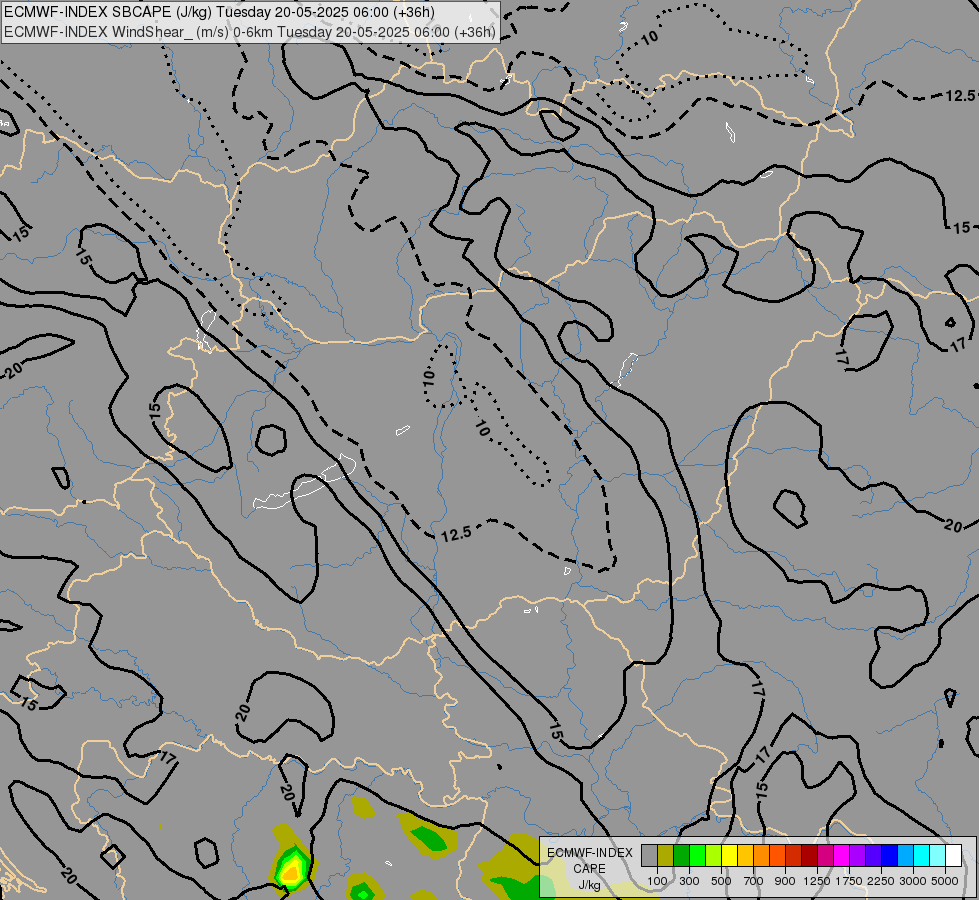Click the 3000 value on the legend scale

click(913, 881)
